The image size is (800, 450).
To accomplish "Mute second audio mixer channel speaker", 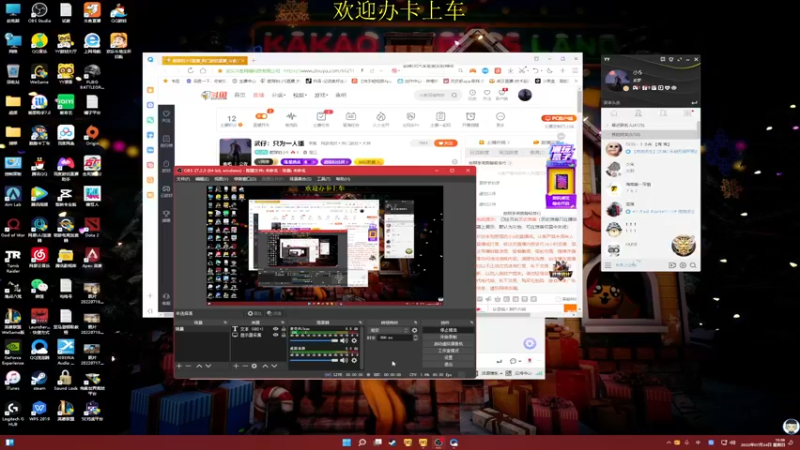I will click(344, 360).
